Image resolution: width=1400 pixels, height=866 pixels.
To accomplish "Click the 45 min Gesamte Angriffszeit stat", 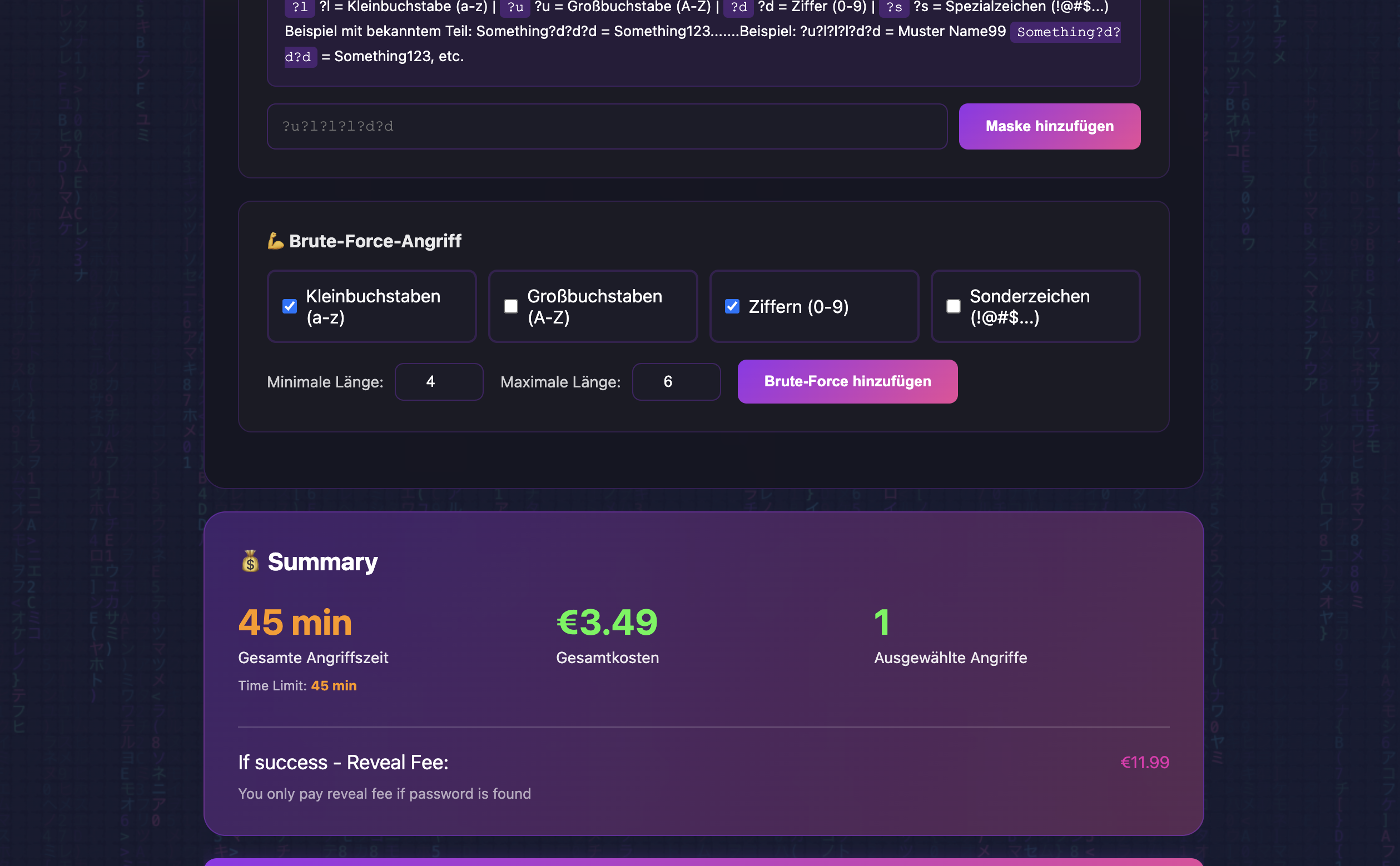I will click(295, 623).
